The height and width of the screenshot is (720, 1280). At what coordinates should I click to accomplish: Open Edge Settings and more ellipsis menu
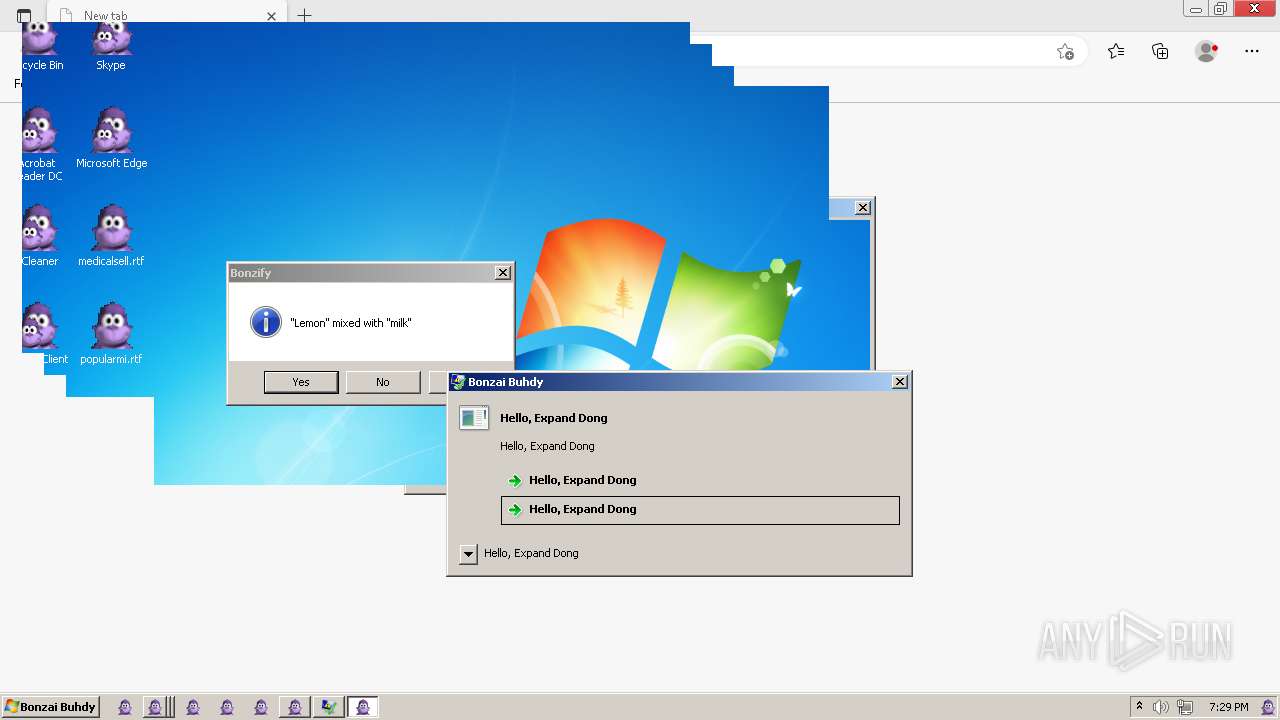(x=1252, y=52)
